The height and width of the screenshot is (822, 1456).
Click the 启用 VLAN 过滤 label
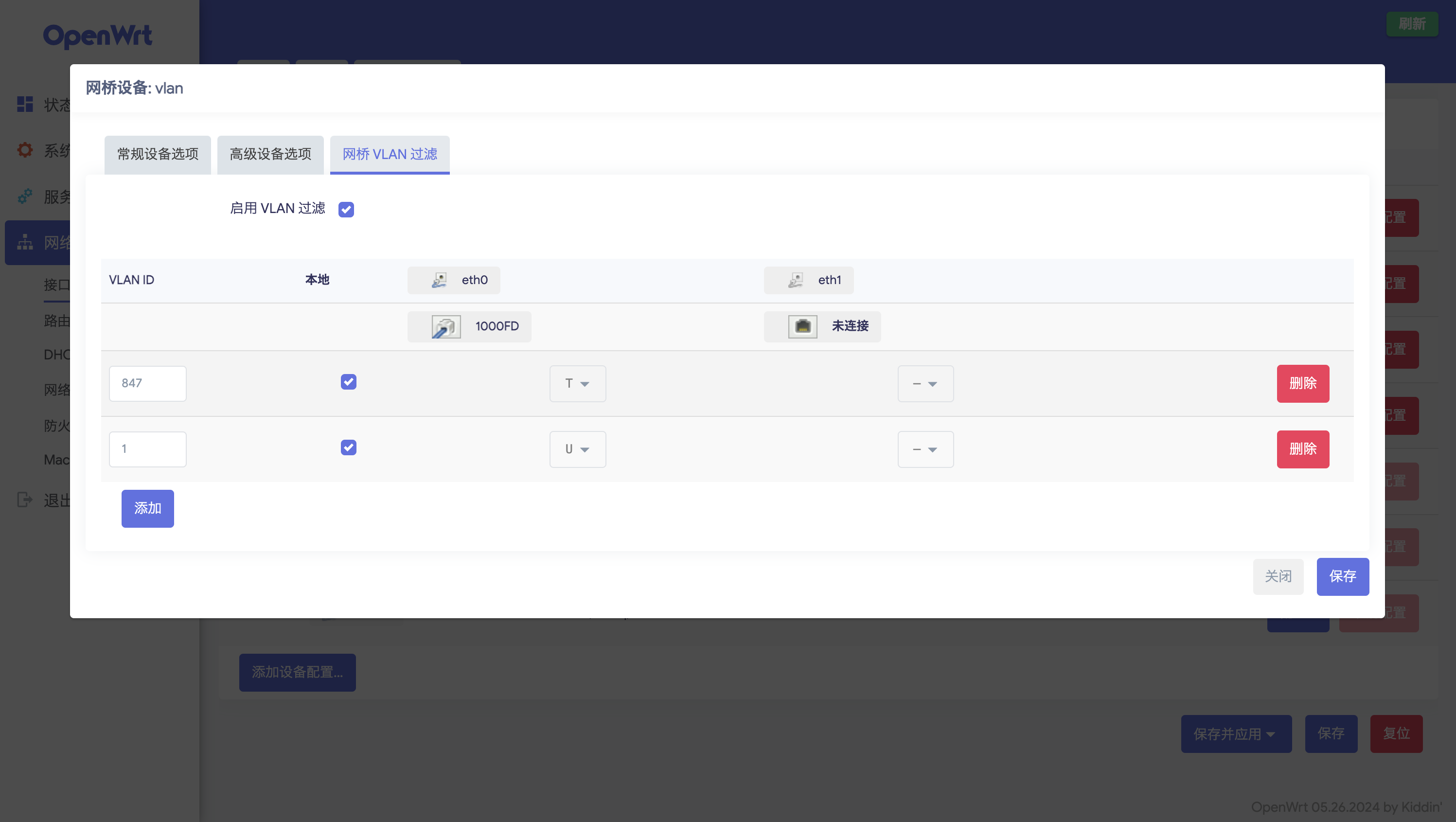[278, 209]
